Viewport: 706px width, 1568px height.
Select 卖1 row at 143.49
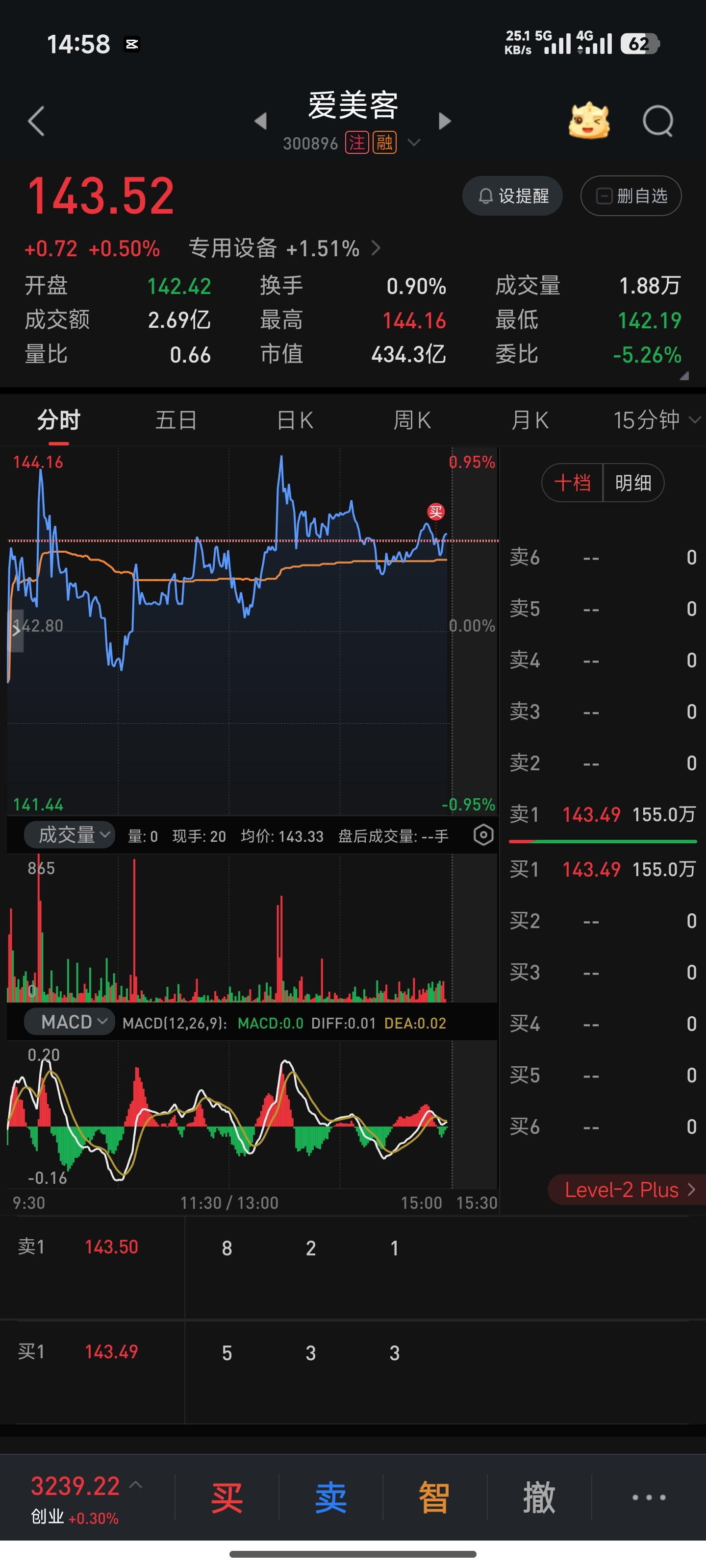603,814
